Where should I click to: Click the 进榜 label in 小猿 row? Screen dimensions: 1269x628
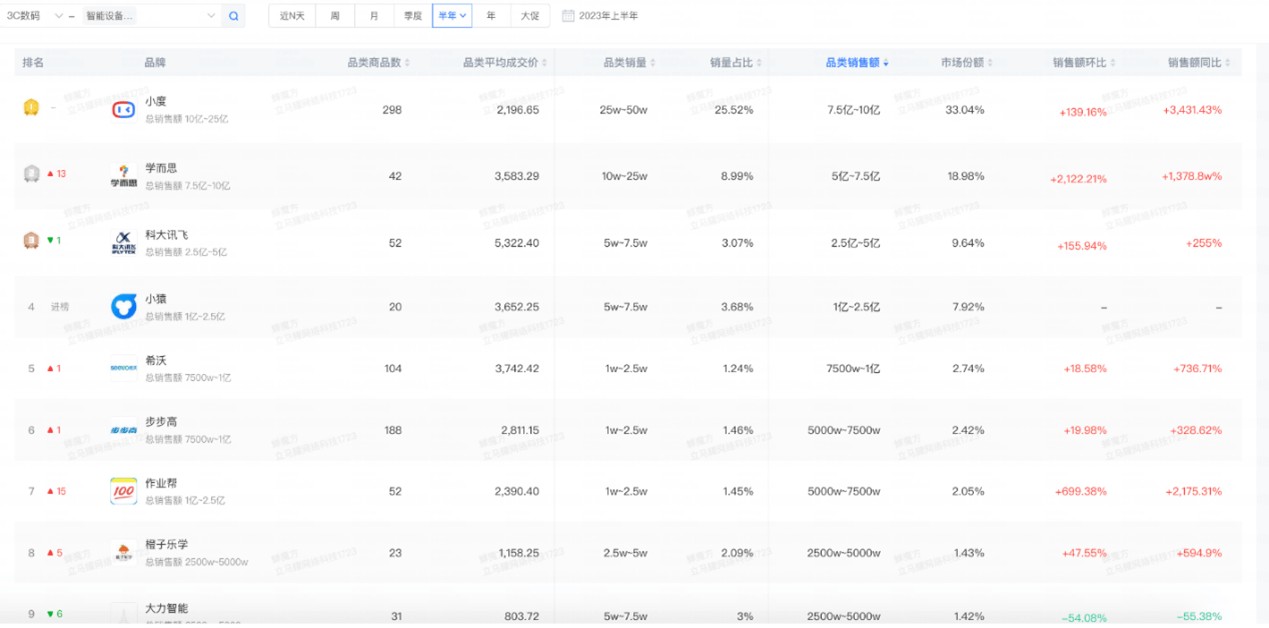60,307
